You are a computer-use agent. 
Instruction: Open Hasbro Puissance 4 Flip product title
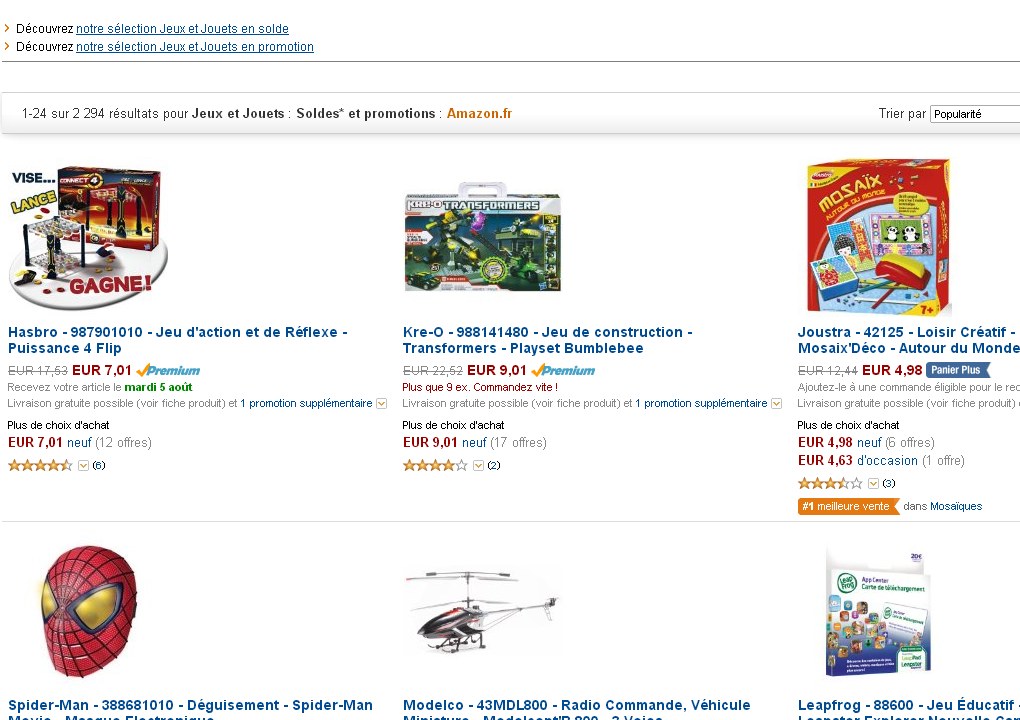pyautogui.click(x=178, y=340)
